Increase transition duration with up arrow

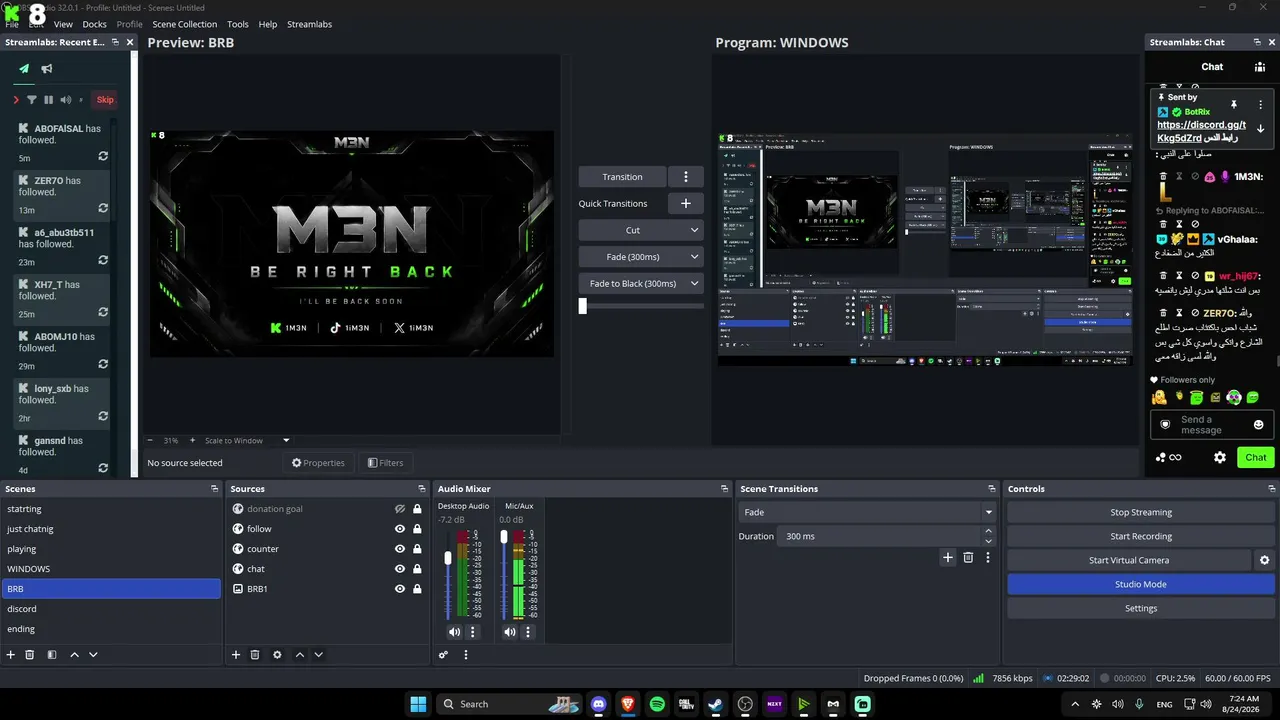point(989,531)
